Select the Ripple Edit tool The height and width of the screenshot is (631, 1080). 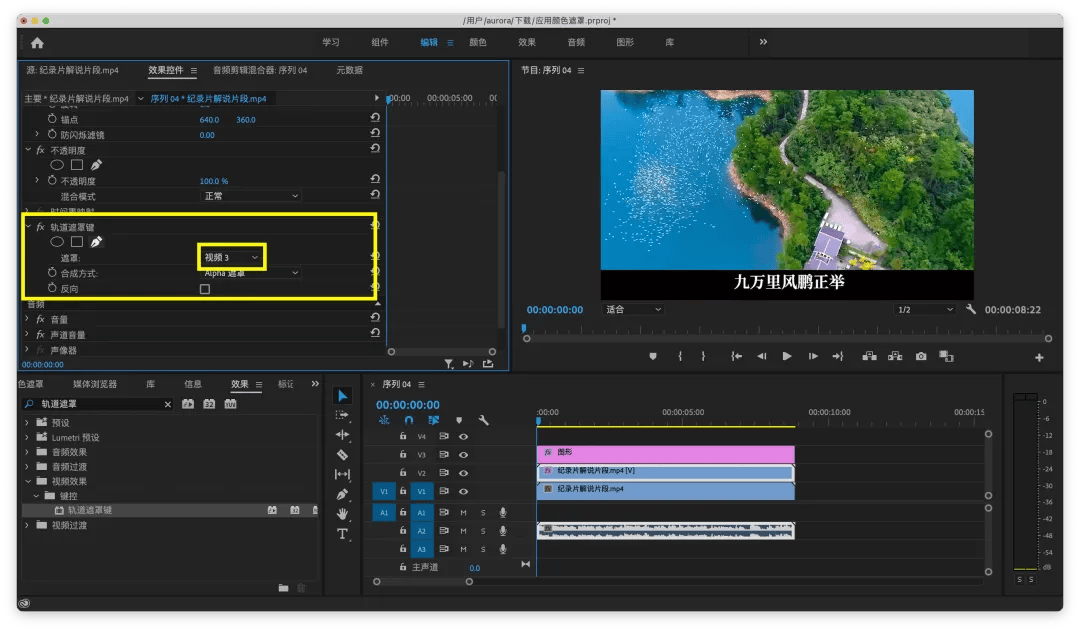tap(342, 435)
